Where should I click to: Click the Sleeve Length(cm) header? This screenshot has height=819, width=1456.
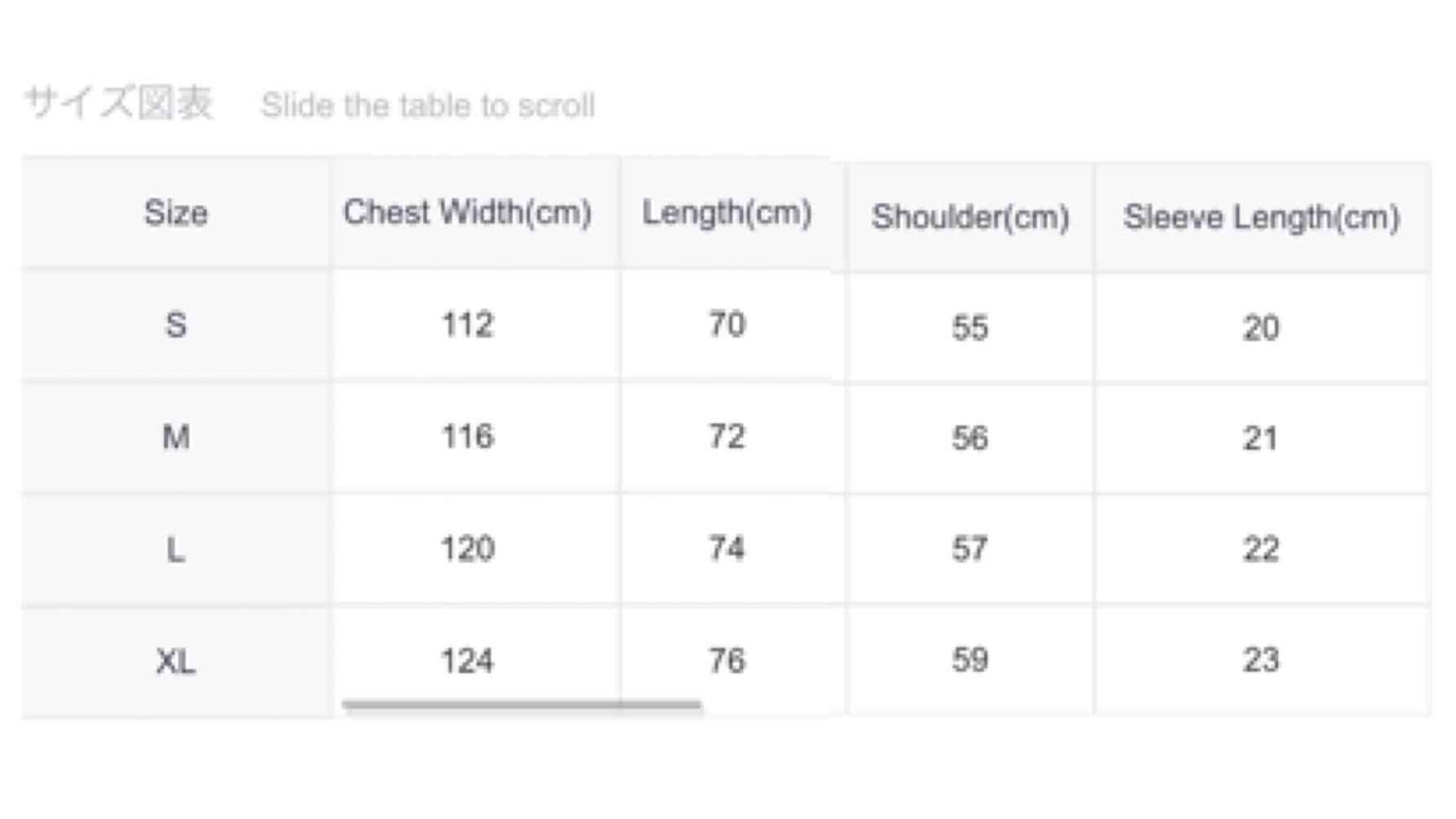point(1261,218)
